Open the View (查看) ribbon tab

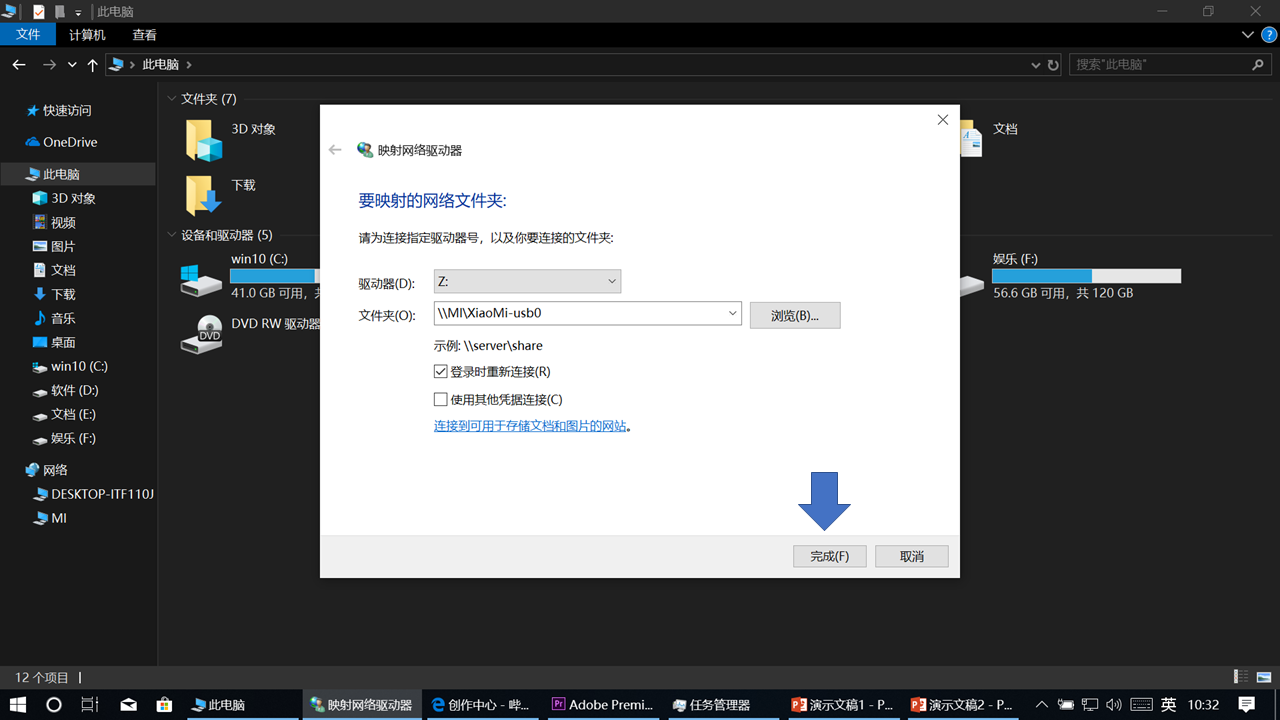tap(145, 35)
